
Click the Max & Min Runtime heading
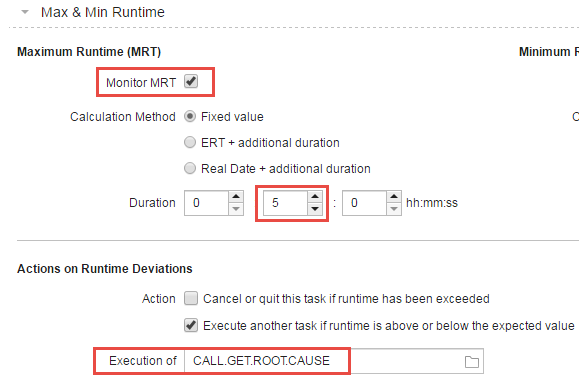[103, 12]
